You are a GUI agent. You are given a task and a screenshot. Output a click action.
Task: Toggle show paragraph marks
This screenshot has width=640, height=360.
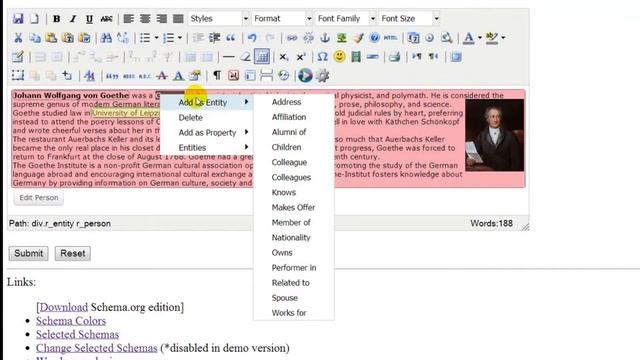[x=217, y=76]
